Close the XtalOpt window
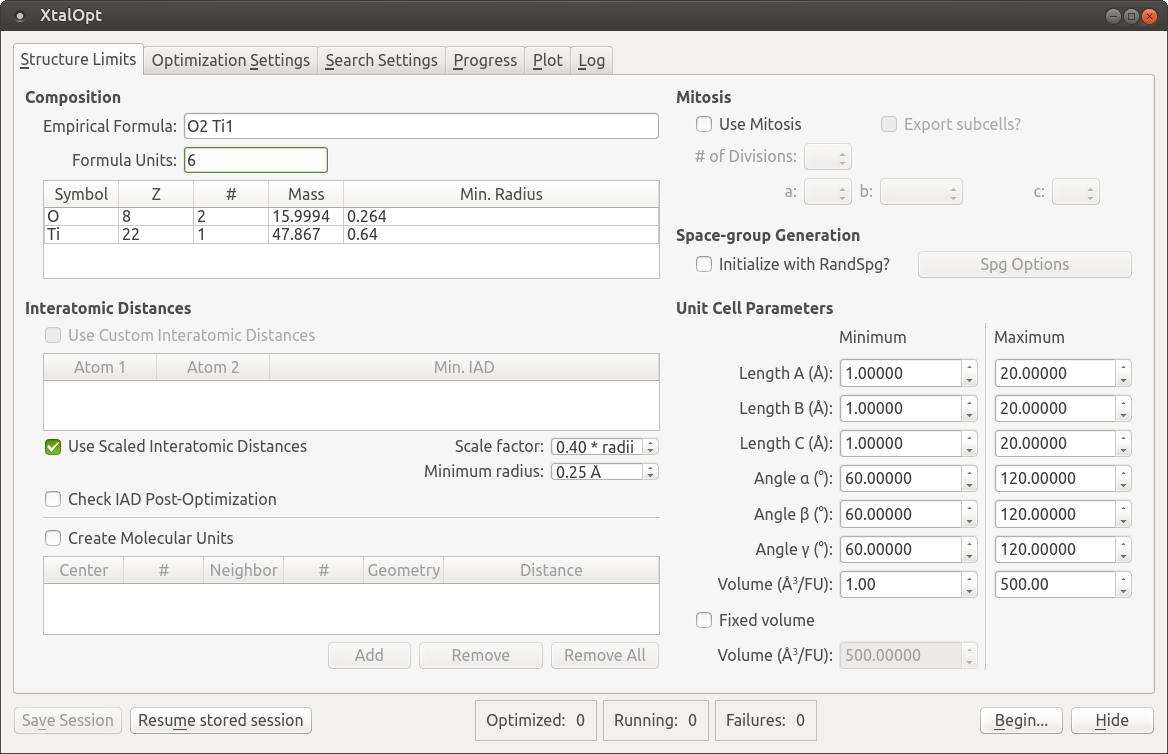This screenshot has width=1168, height=754. point(1149,16)
